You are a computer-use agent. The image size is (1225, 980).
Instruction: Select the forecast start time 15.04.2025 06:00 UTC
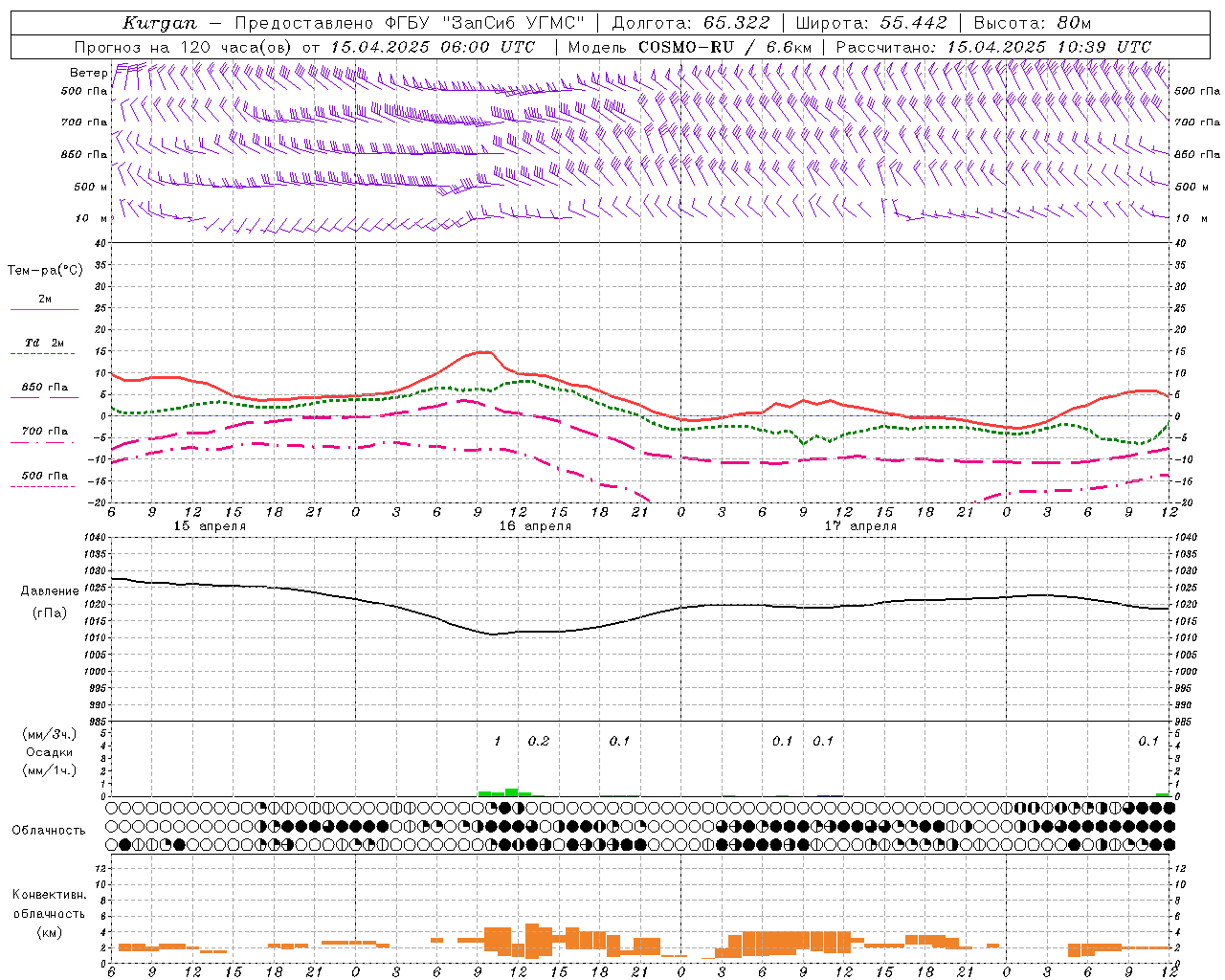point(434,47)
